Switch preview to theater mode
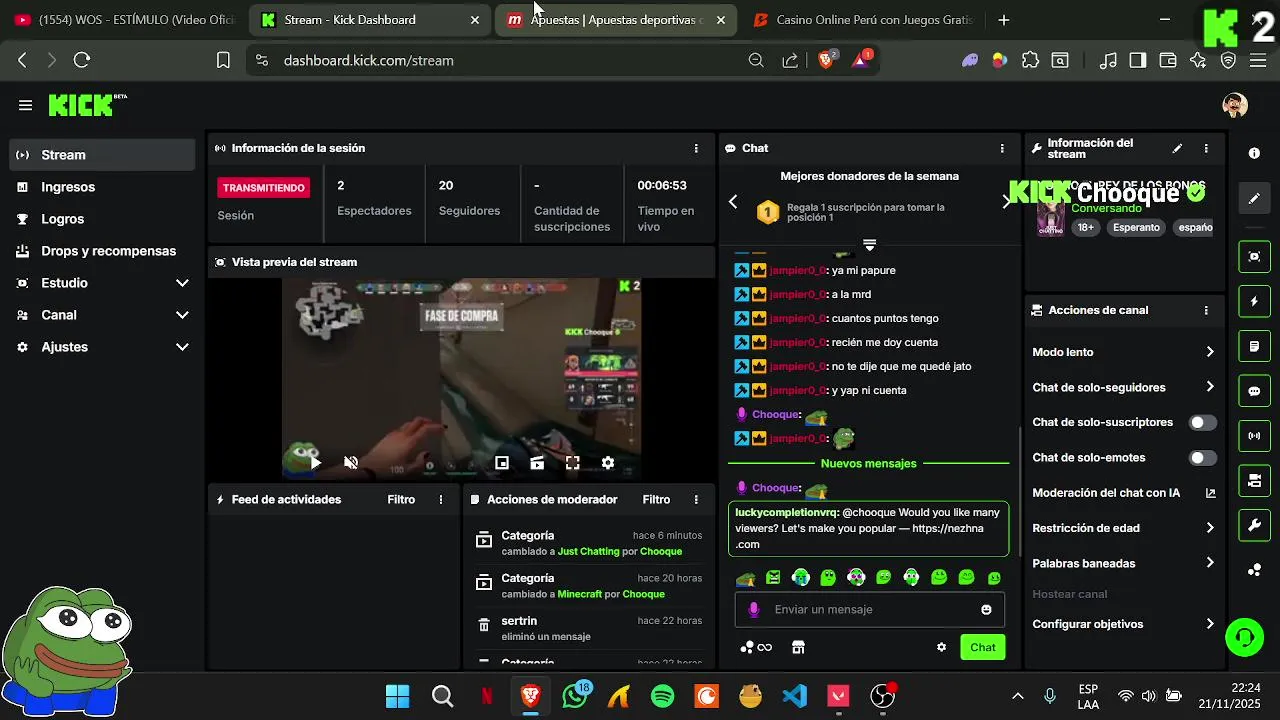This screenshot has width=1280, height=720. point(537,462)
